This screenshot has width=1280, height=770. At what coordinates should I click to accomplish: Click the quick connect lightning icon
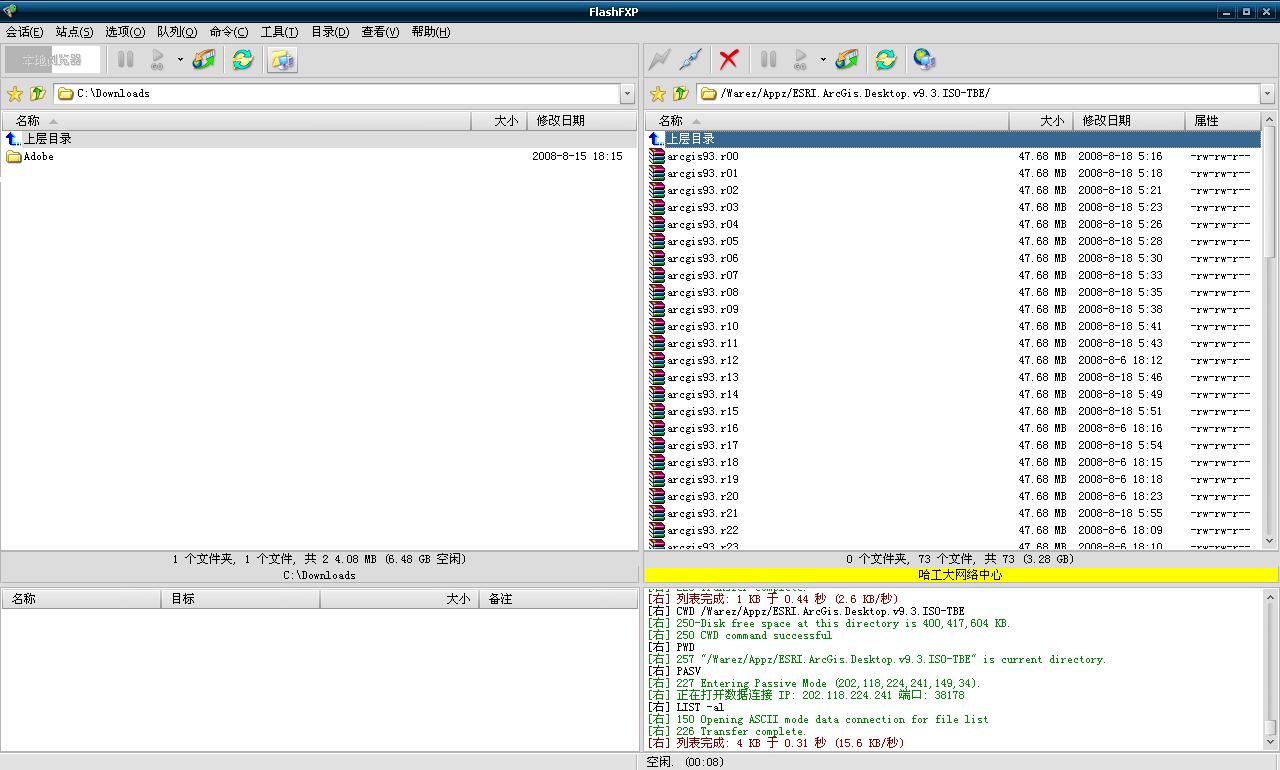[659, 60]
